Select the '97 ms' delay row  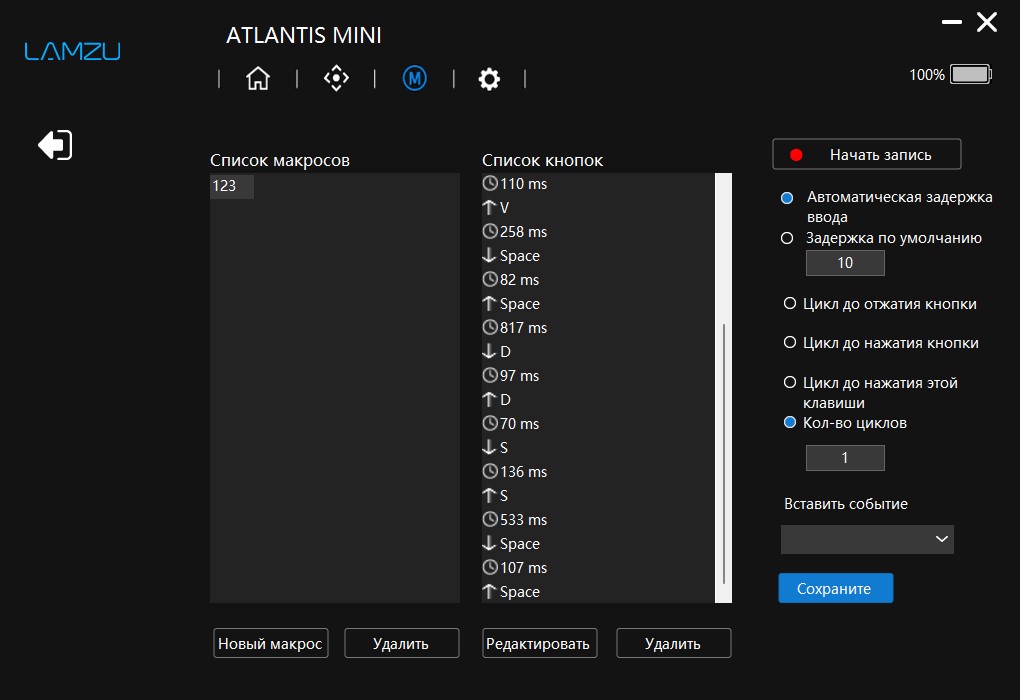[x=598, y=376]
